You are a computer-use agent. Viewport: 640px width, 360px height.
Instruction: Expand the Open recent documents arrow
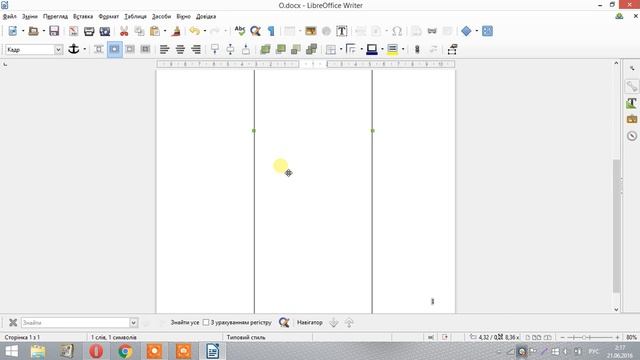pyautogui.click(x=44, y=31)
